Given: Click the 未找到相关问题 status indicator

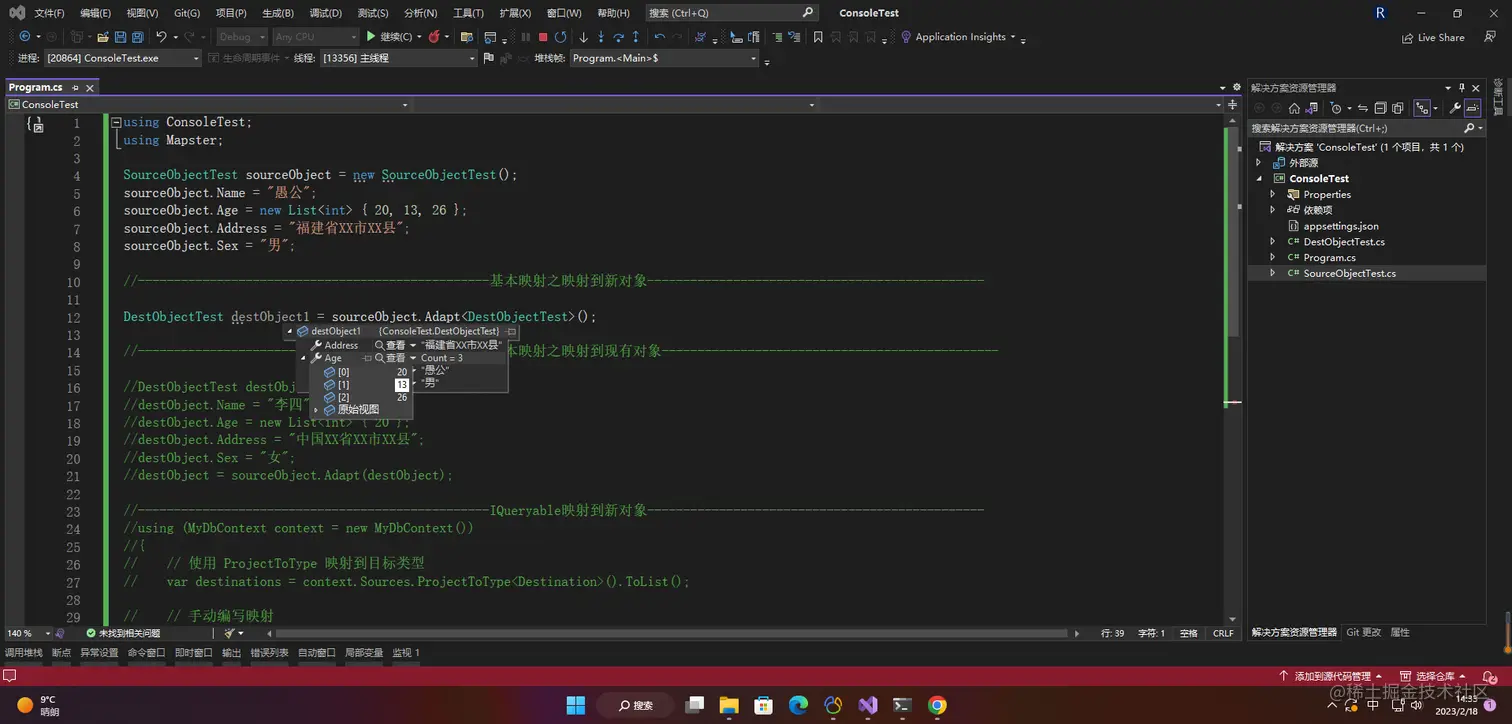Looking at the screenshot, I should point(122,633).
